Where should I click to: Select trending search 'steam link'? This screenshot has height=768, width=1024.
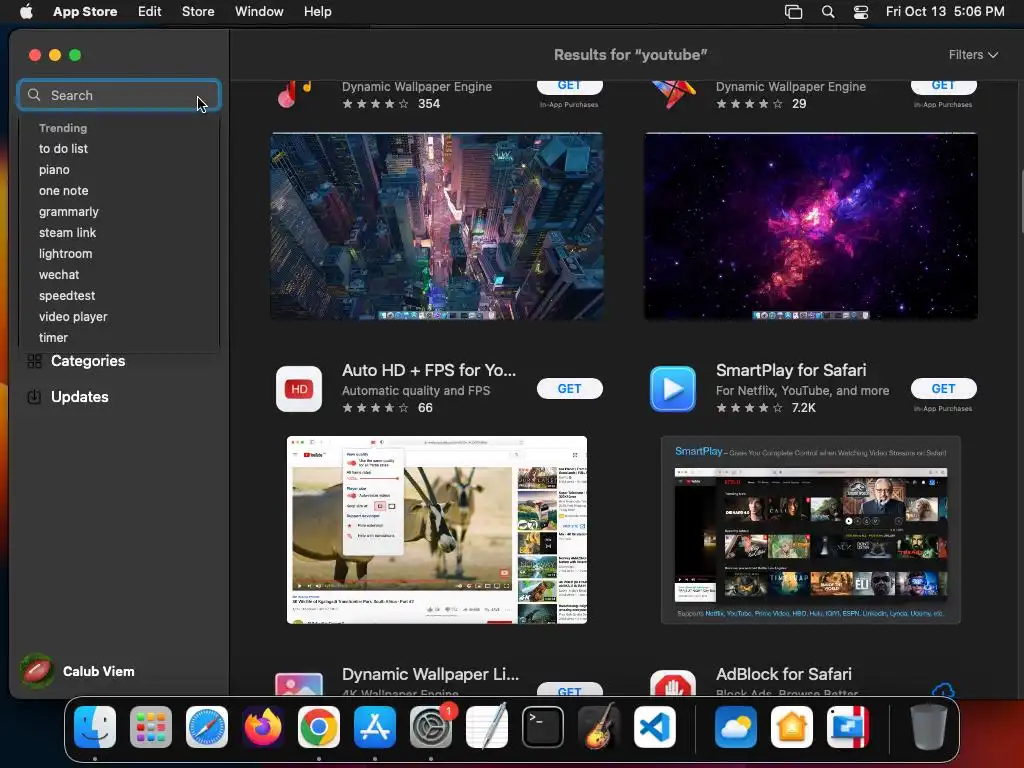(x=67, y=232)
